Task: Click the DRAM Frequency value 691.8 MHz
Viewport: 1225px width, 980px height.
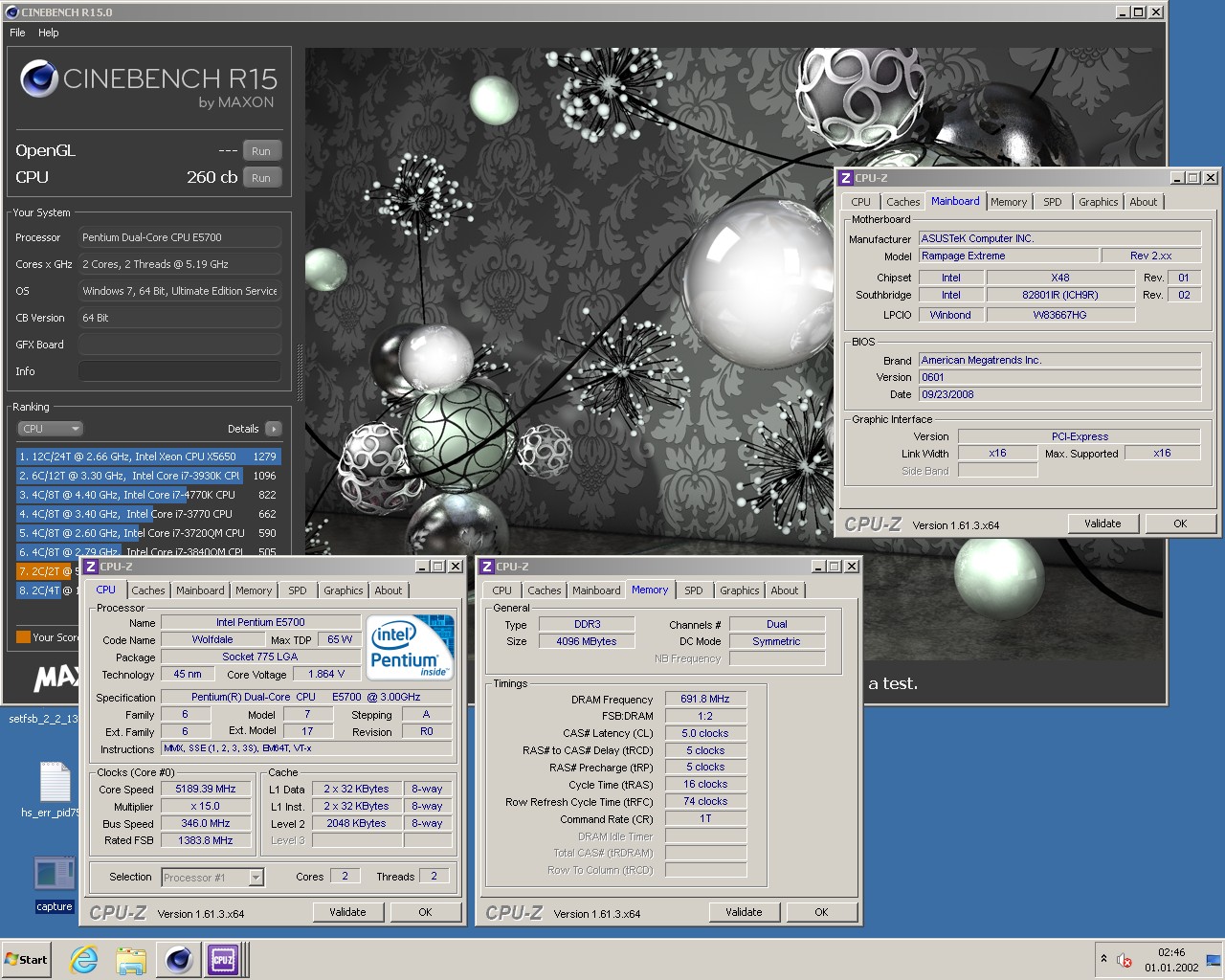Action: tap(705, 700)
